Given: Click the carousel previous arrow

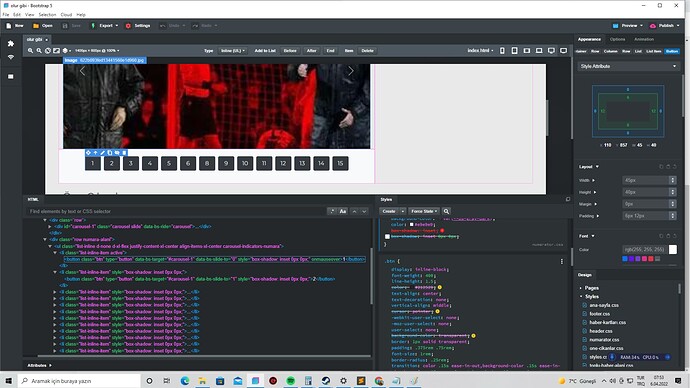Looking at the screenshot, I should tap(82, 71).
